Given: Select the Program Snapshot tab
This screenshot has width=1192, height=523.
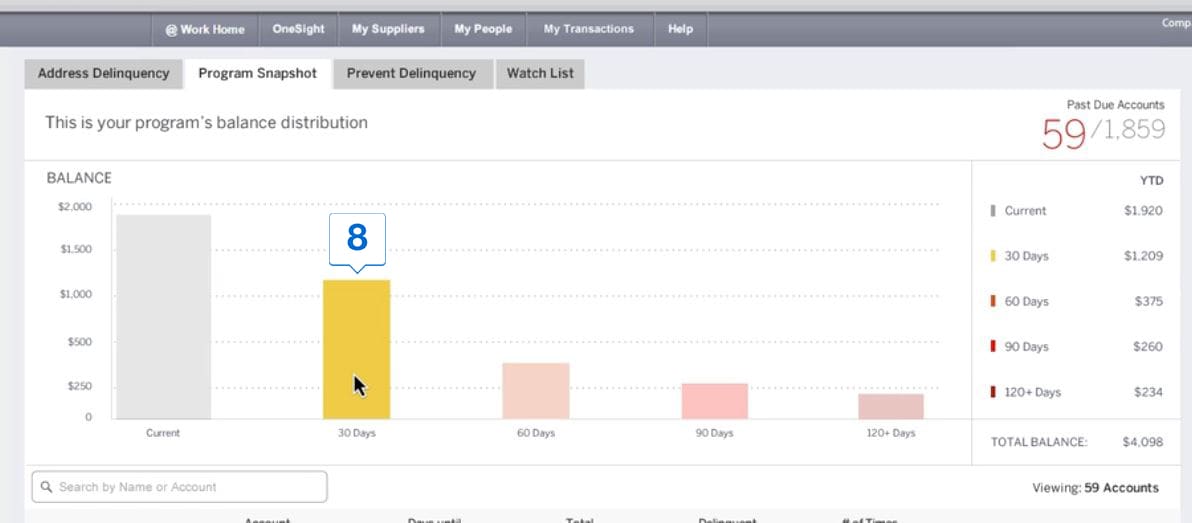Looking at the screenshot, I should [x=257, y=73].
